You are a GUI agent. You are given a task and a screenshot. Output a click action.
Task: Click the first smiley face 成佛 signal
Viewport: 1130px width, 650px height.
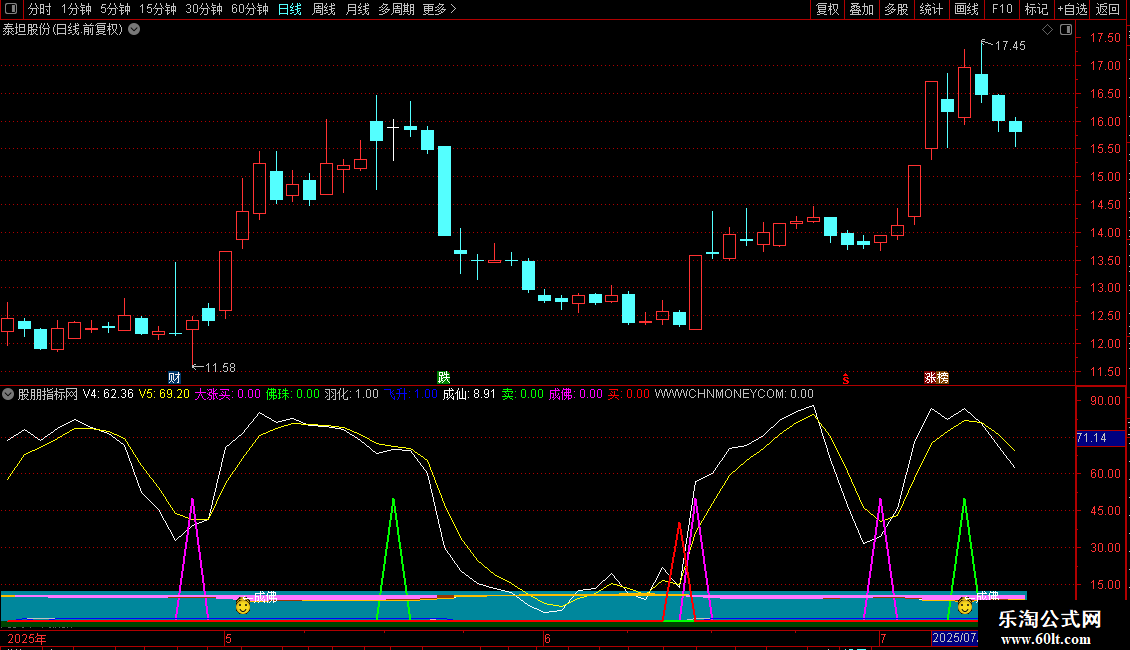click(242, 605)
